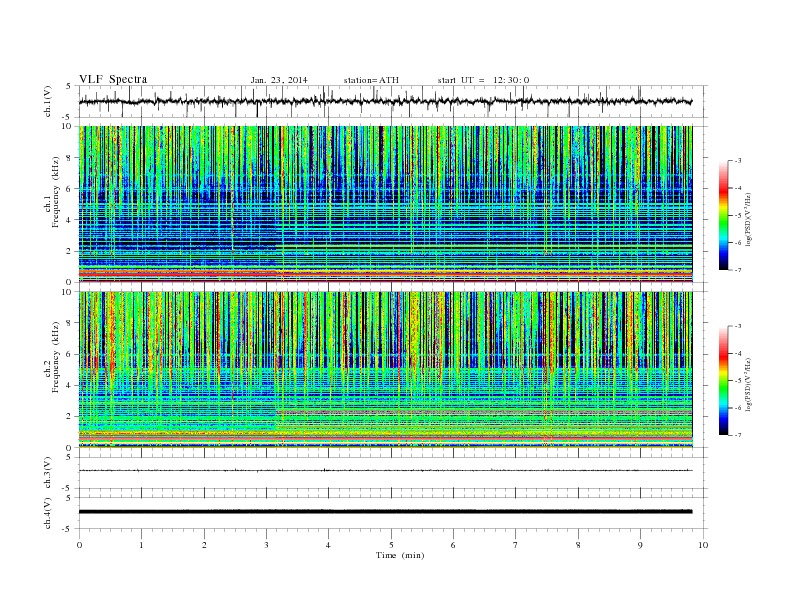This screenshot has height=612, width=792.
Task: Click the 'station=ATH' label
Action: [x=371, y=80]
